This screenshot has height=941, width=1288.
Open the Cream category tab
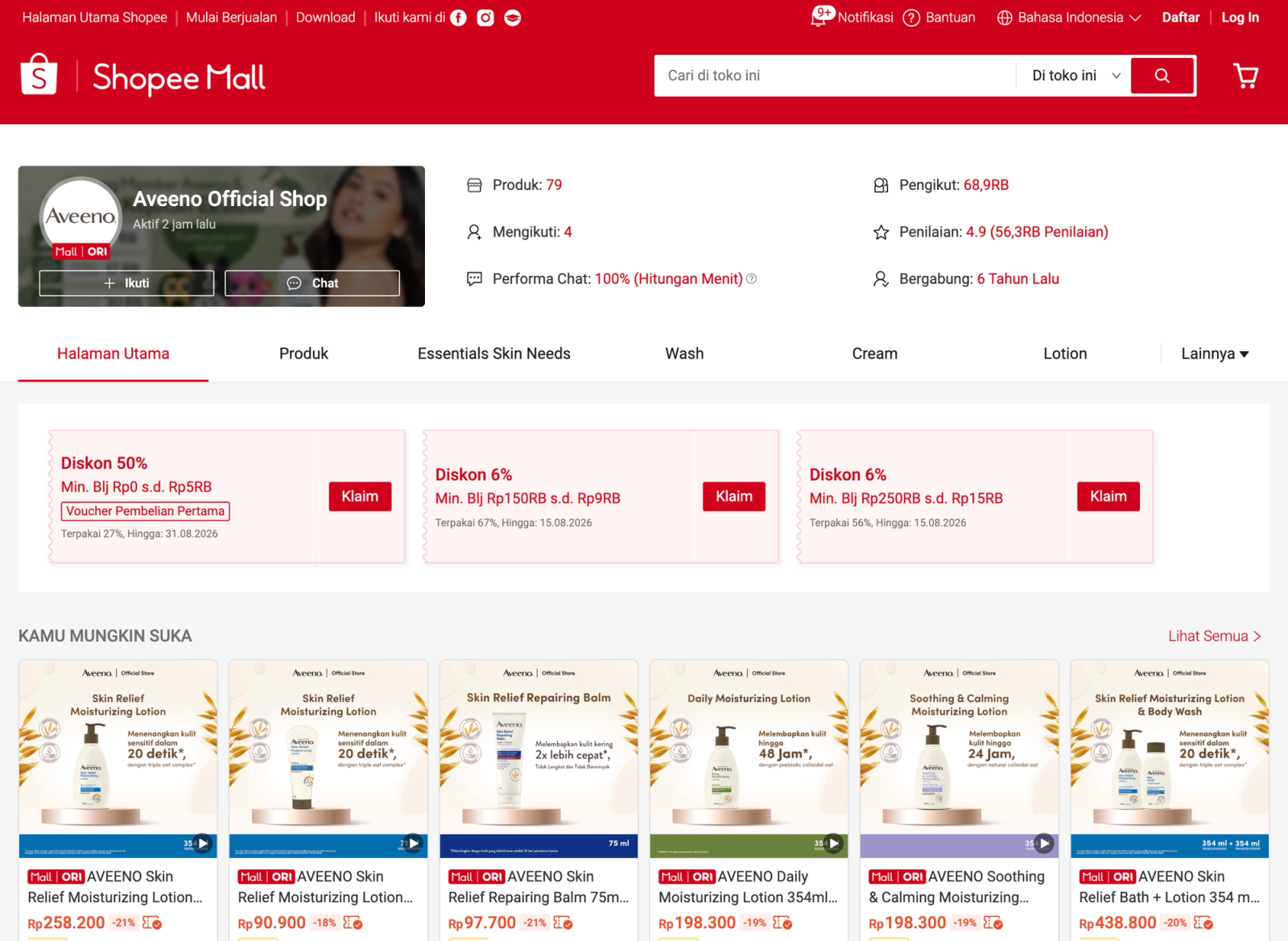[874, 353]
